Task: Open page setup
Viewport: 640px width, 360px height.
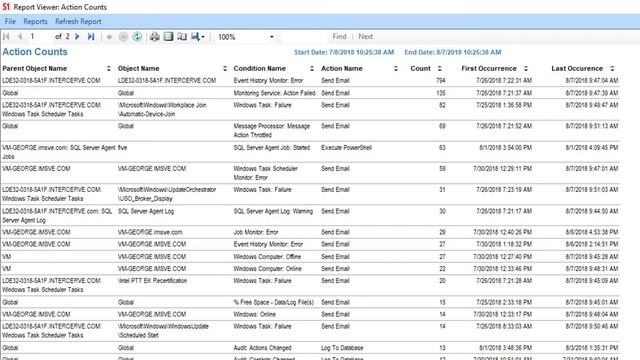Action: pyautogui.click(x=182, y=37)
